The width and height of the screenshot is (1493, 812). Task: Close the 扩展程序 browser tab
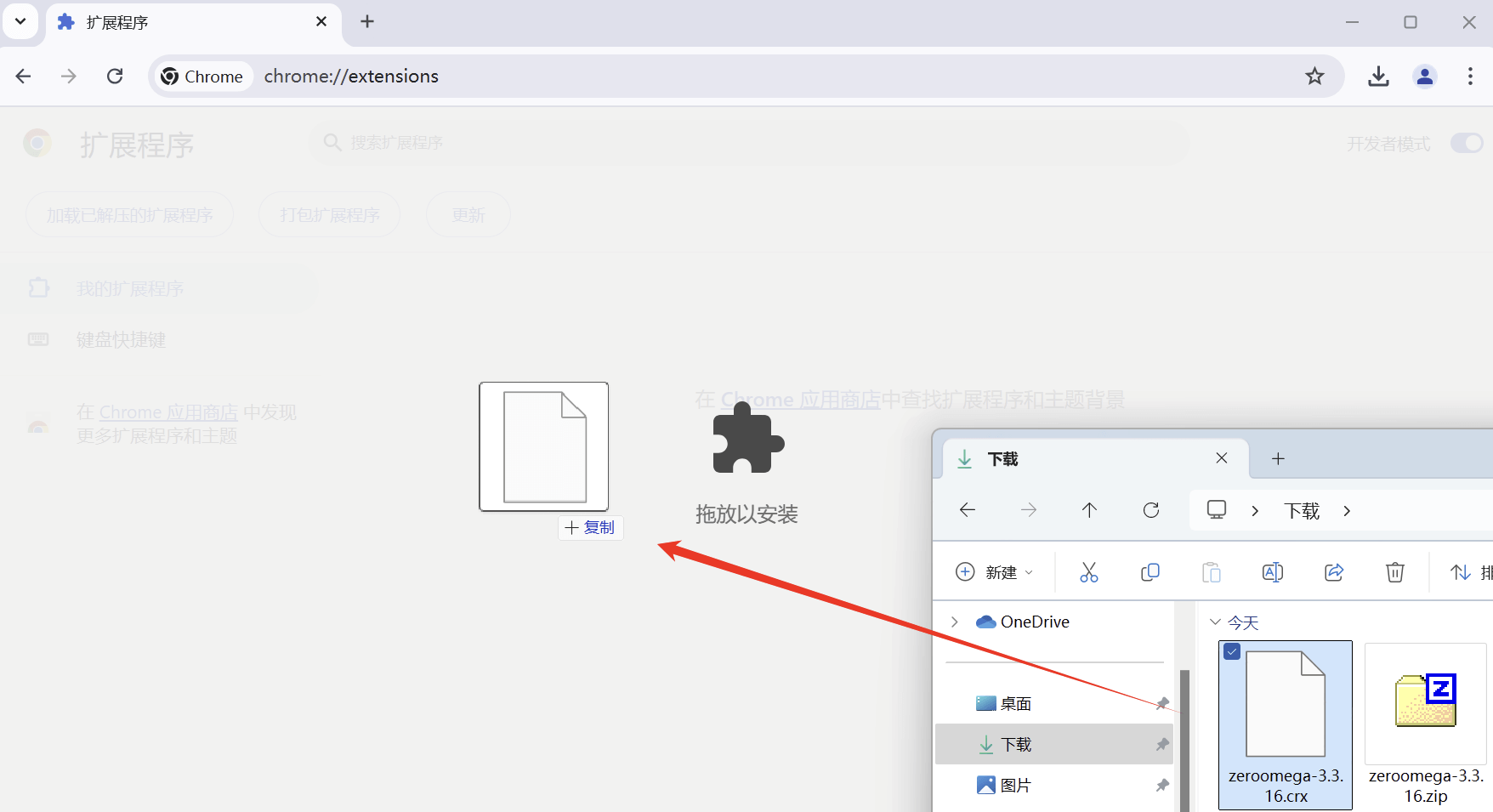321,22
